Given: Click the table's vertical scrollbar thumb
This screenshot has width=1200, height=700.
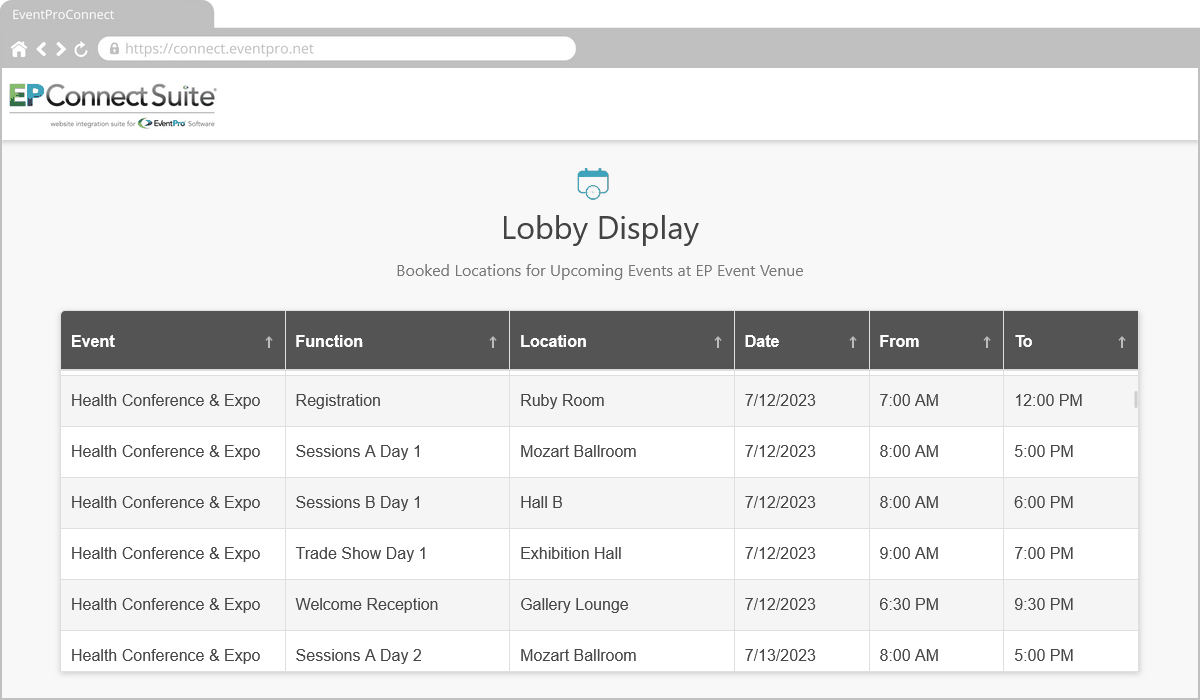Looking at the screenshot, I should (1135, 399).
